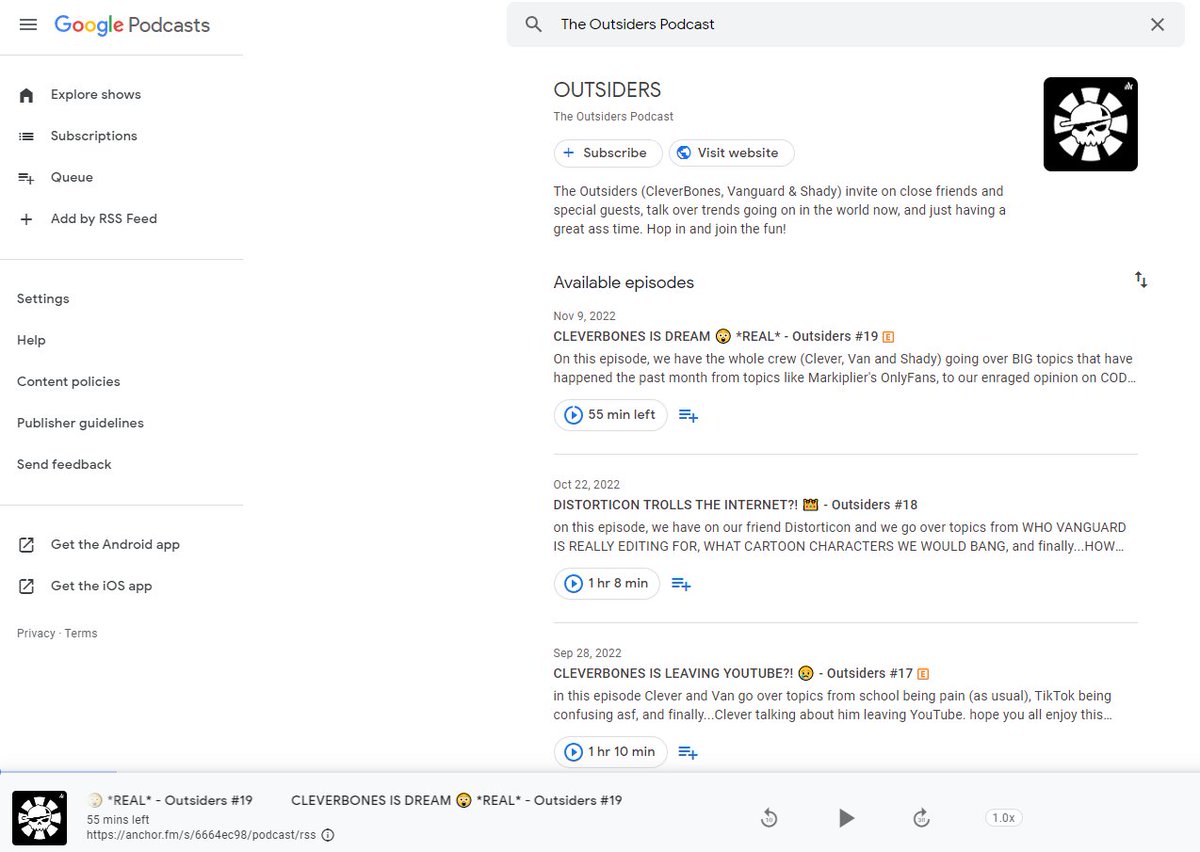The width and height of the screenshot is (1200, 852).
Task: Click the playback progress bar
Action: 600,772
